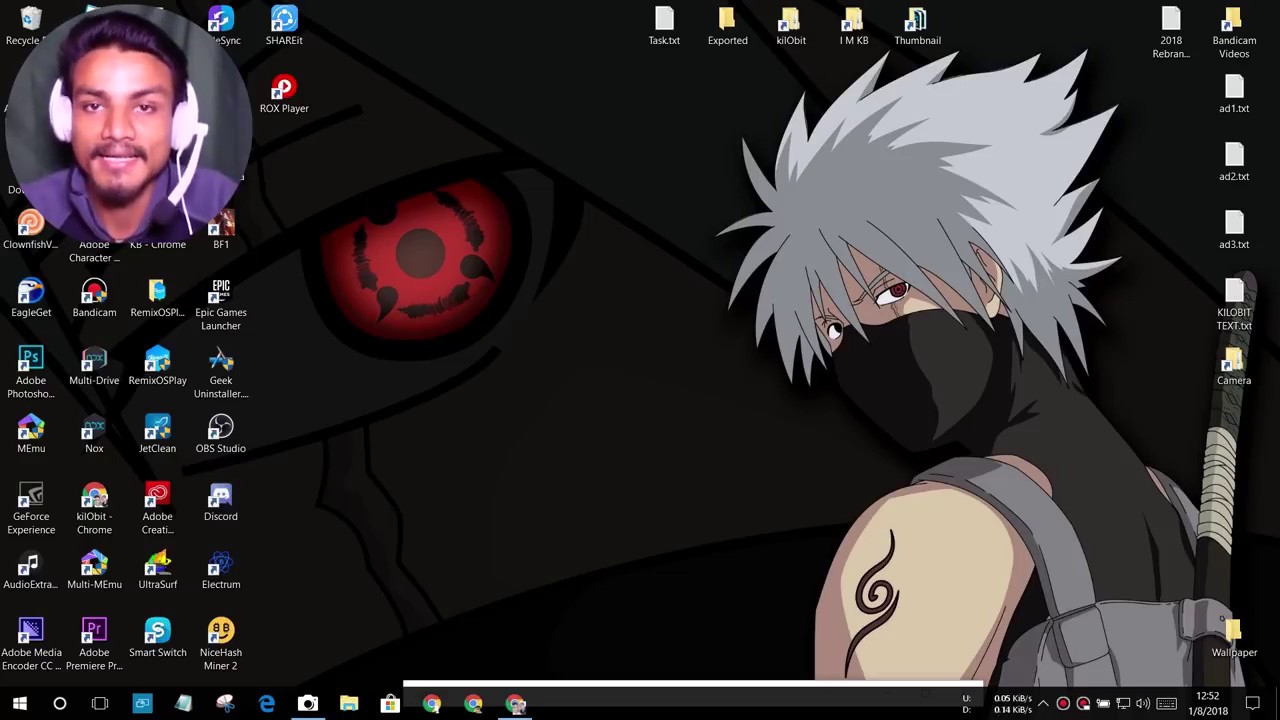Select the Multi-Drive shortcut

pyautogui.click(x=94, y=366)
